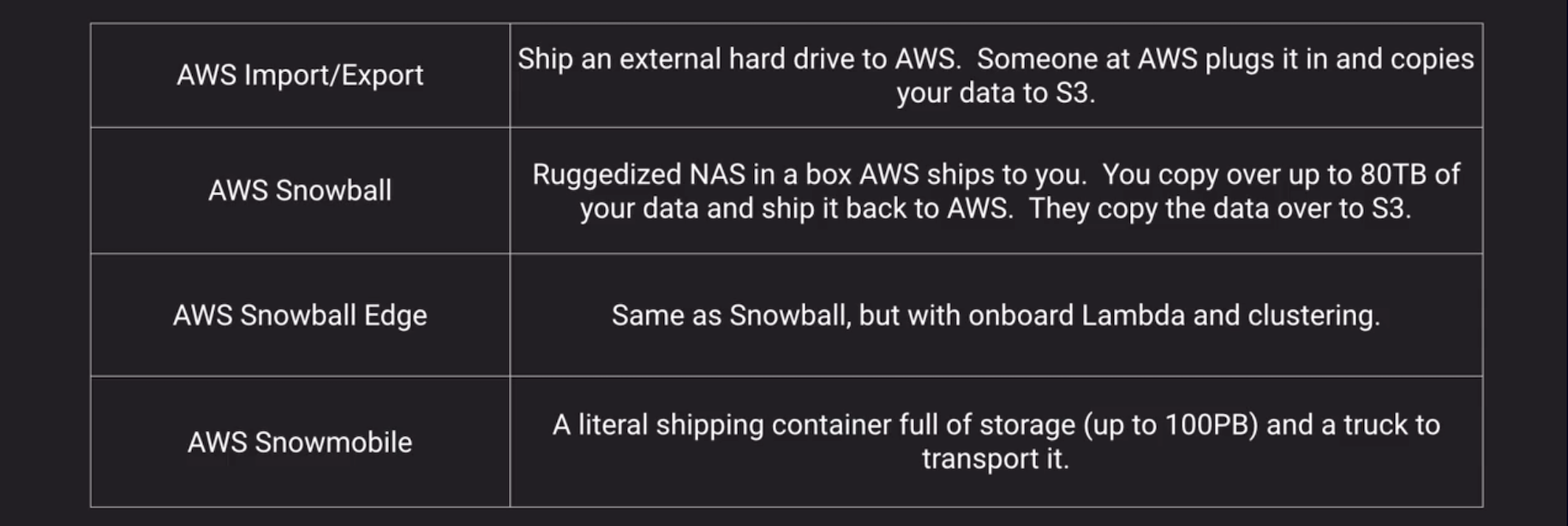Select the 'Same as Snowball' description text
Image resolution: width=1568 pixels, height=526 pixels.
point(996,315)
